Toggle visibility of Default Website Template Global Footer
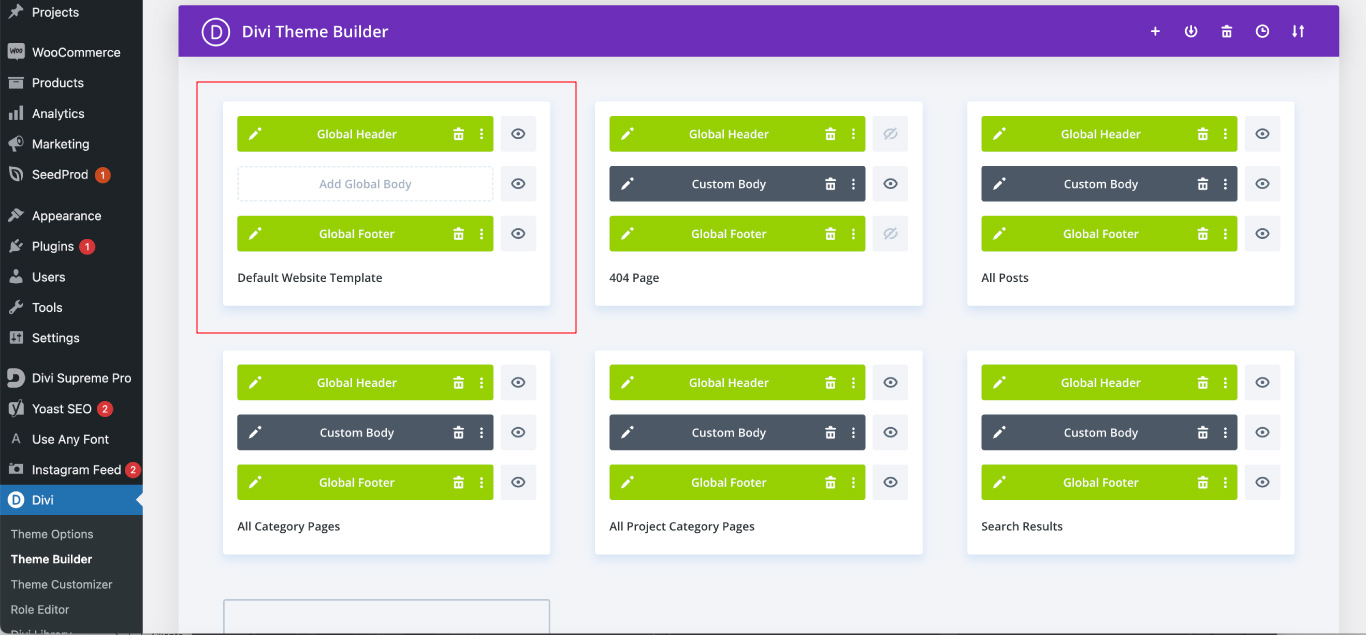 pyautogui.click(x=518, y=234)
